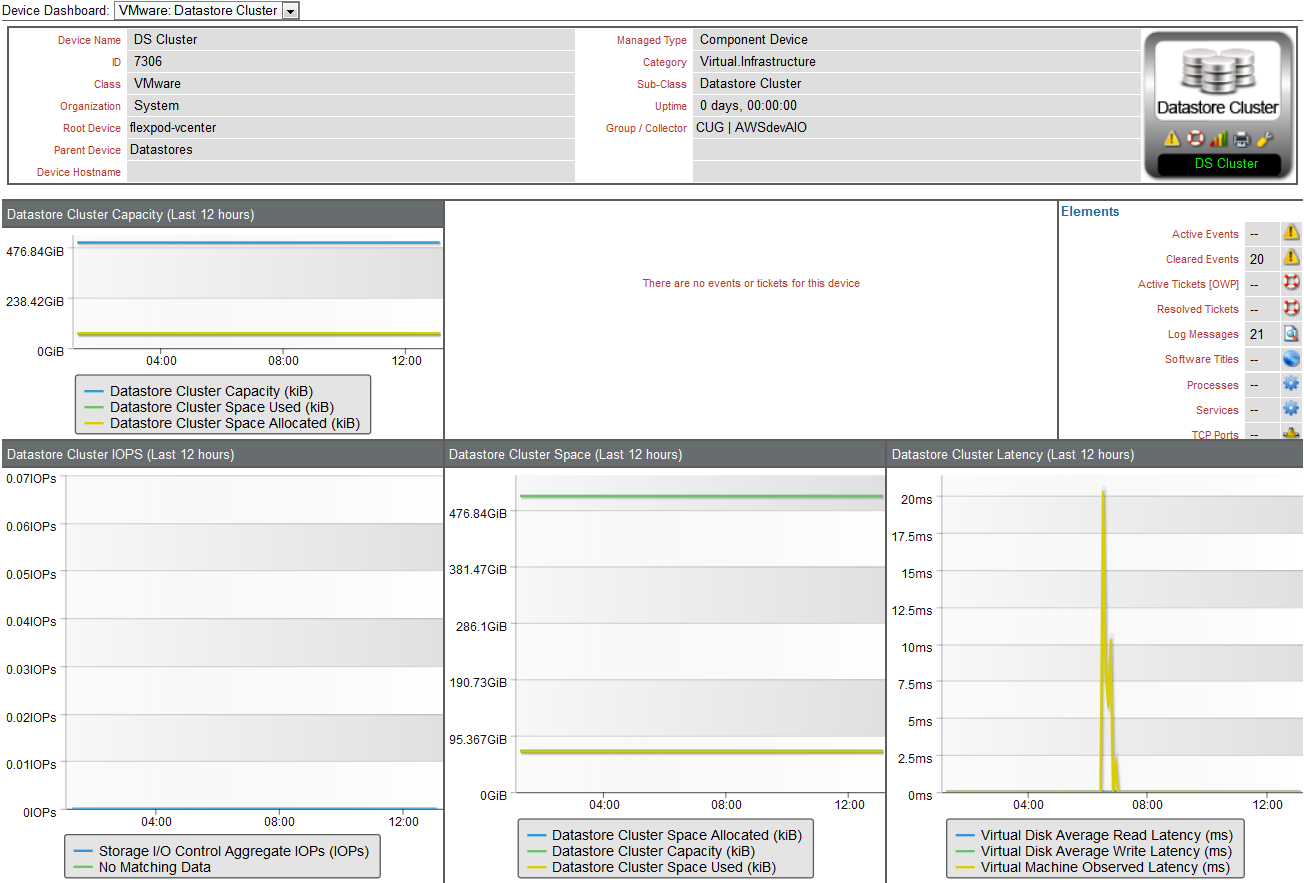Open device tools via the wrench icon
This screenshot has height=883, width=1304.
tap(1264, 138)
